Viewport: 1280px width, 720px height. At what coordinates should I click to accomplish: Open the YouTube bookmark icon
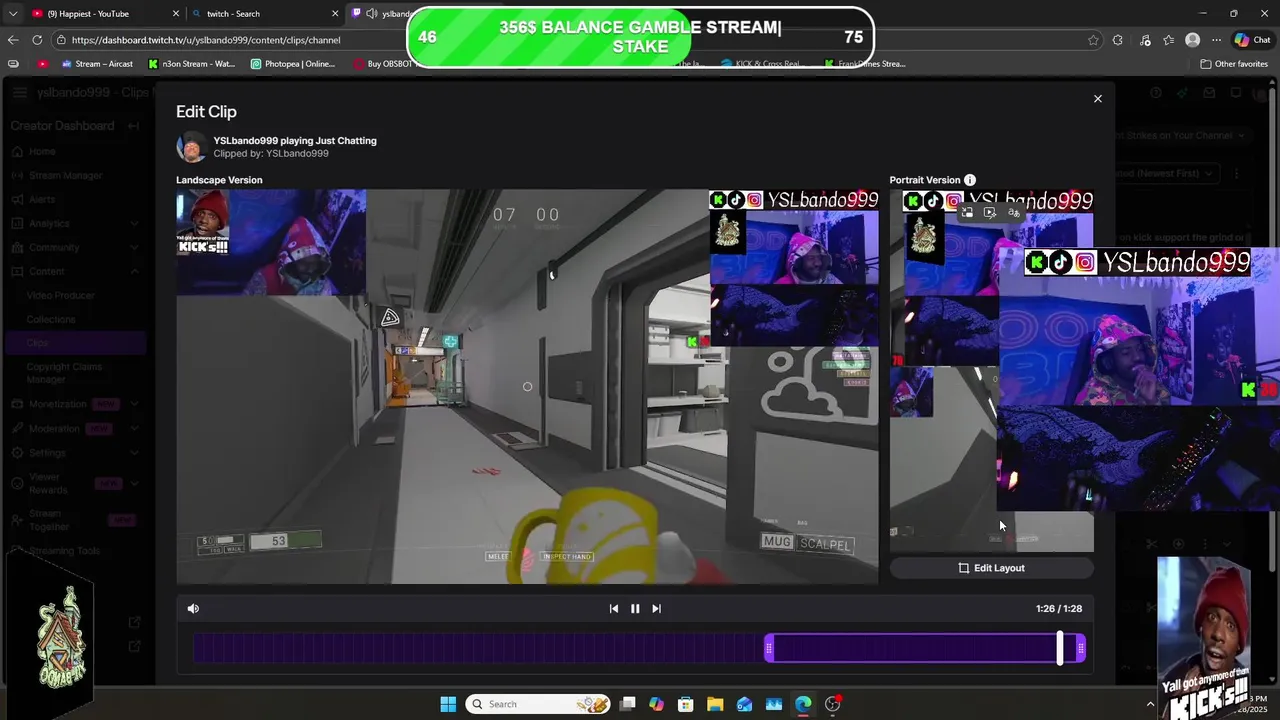[x=42, y=64]
